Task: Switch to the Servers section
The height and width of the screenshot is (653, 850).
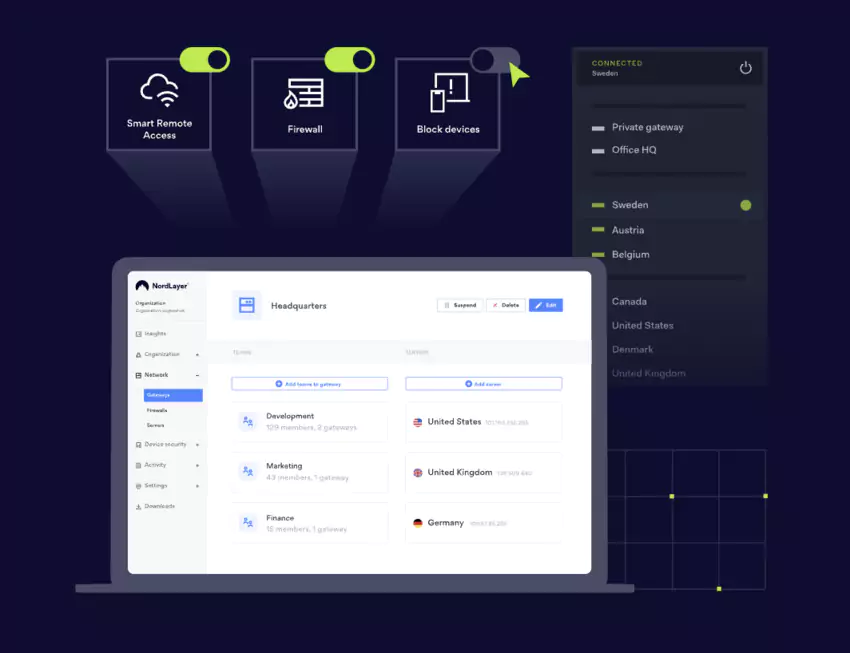Action: [x=156, y=424]
